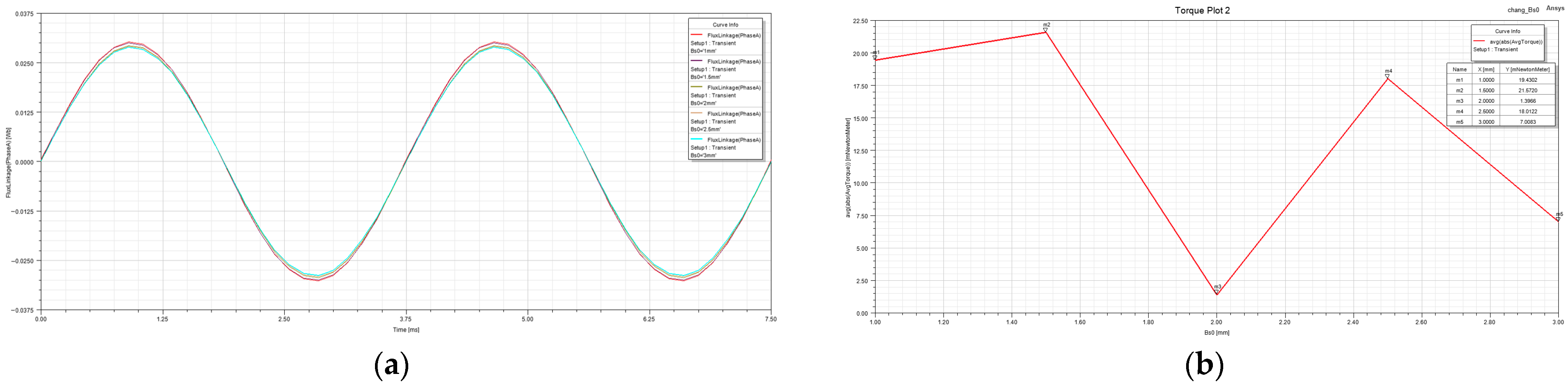Screen dimensions: 1568x385
Task: Click the "Time [ms]" axis label
Action: [406, 330]
